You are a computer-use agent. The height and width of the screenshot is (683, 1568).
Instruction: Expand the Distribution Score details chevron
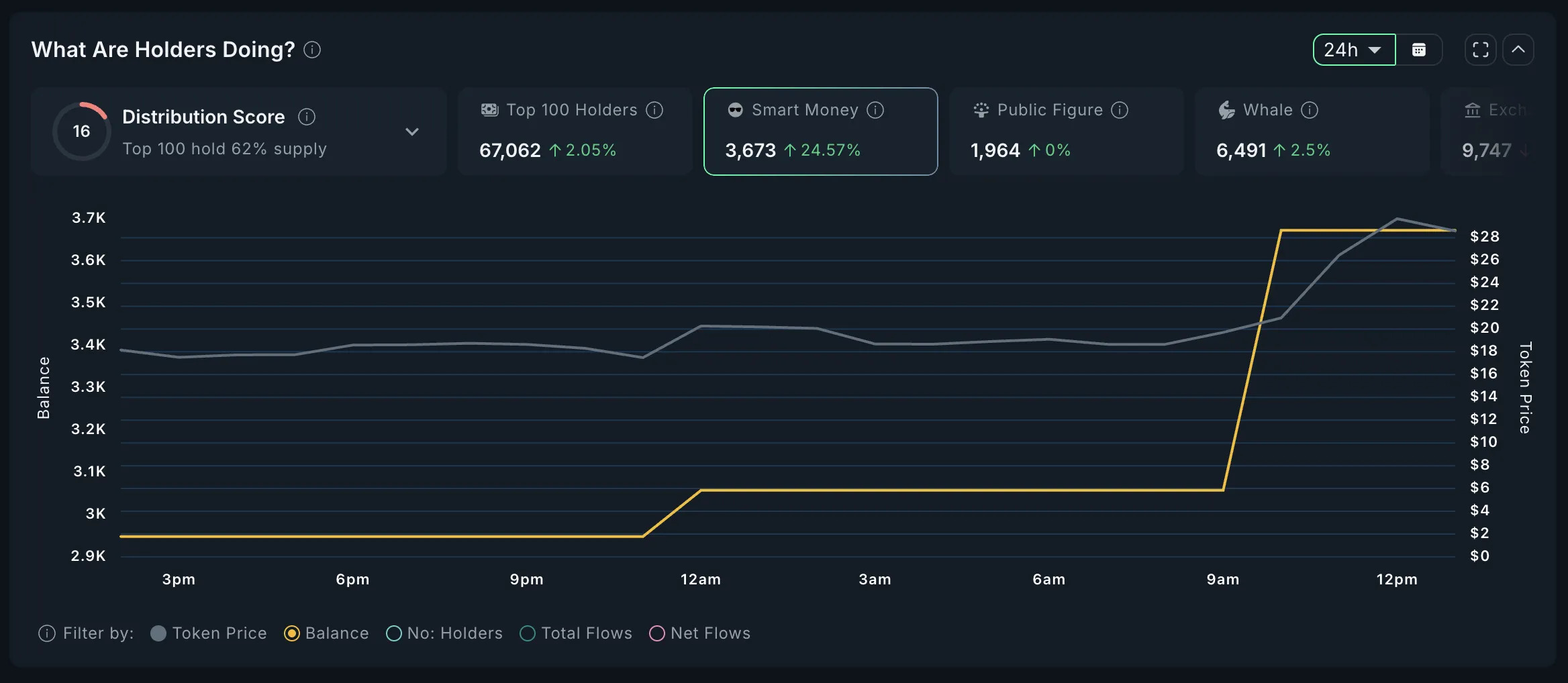coord(412,132)
